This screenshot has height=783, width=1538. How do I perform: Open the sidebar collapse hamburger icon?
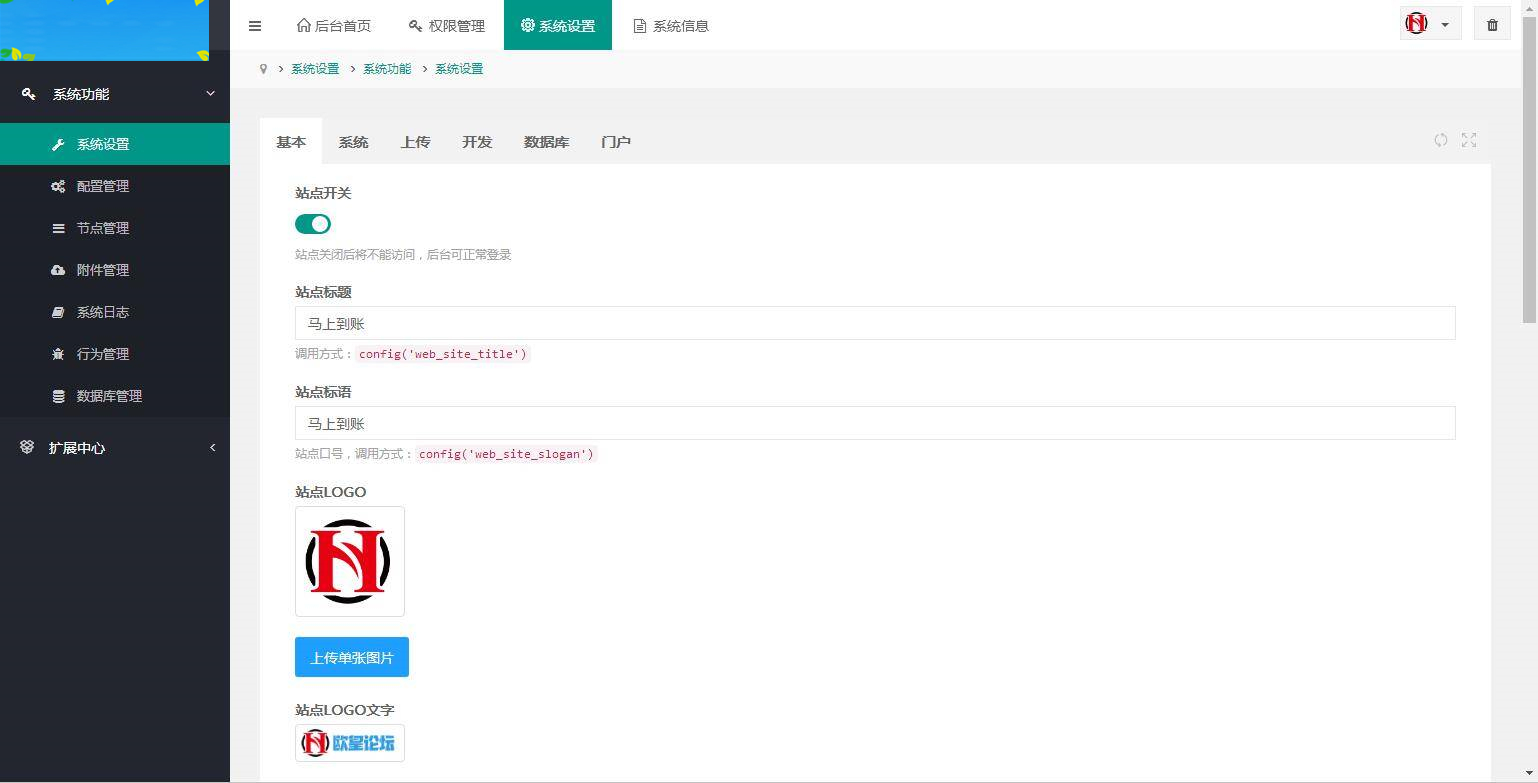(255, 25)
